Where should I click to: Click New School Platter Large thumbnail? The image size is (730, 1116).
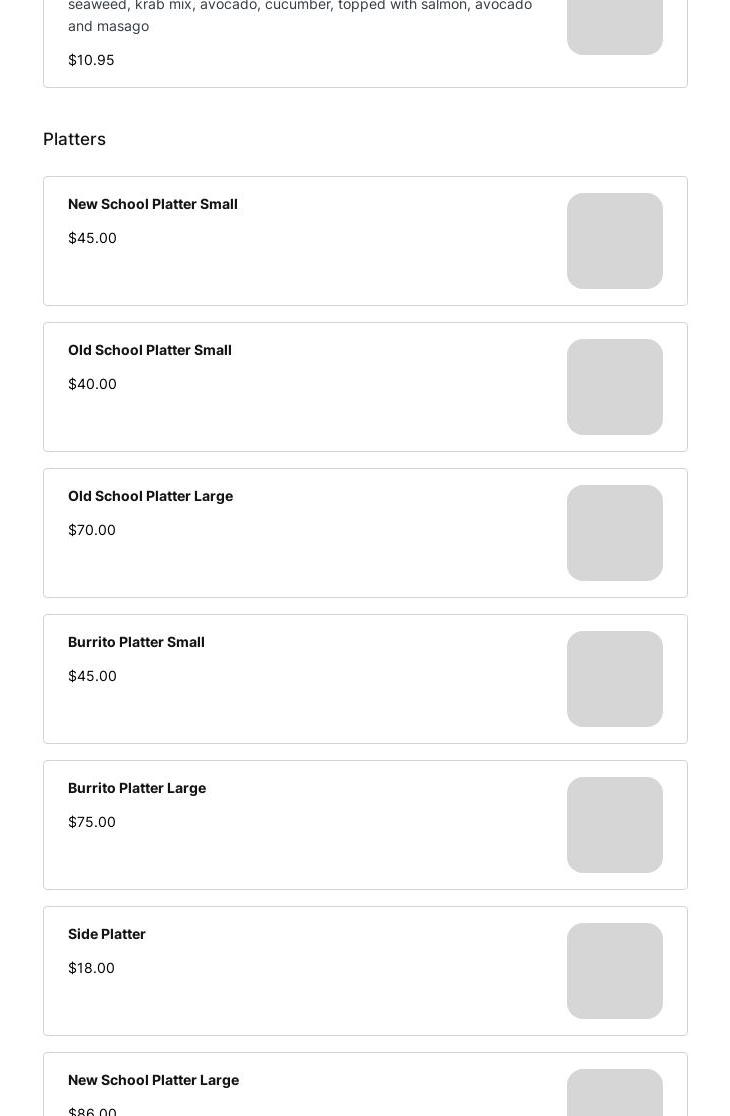tap(614, 1095)
